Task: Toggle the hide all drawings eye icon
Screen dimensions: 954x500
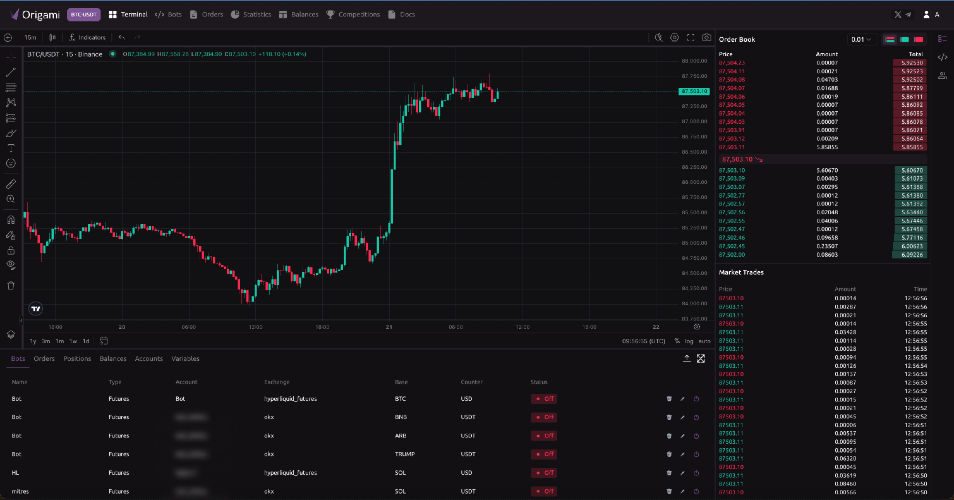Action: (11, 265)
